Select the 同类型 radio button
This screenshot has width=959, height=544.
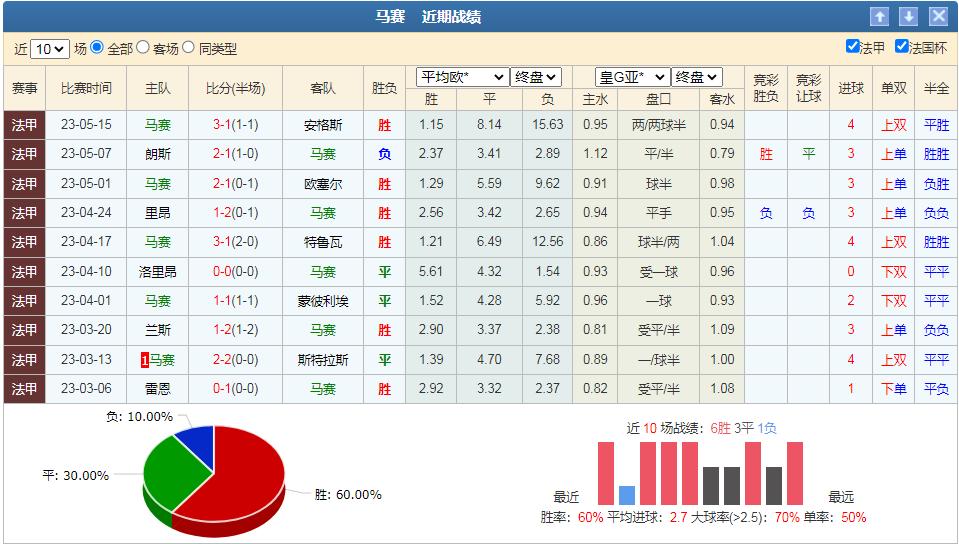tap(188, 47)
